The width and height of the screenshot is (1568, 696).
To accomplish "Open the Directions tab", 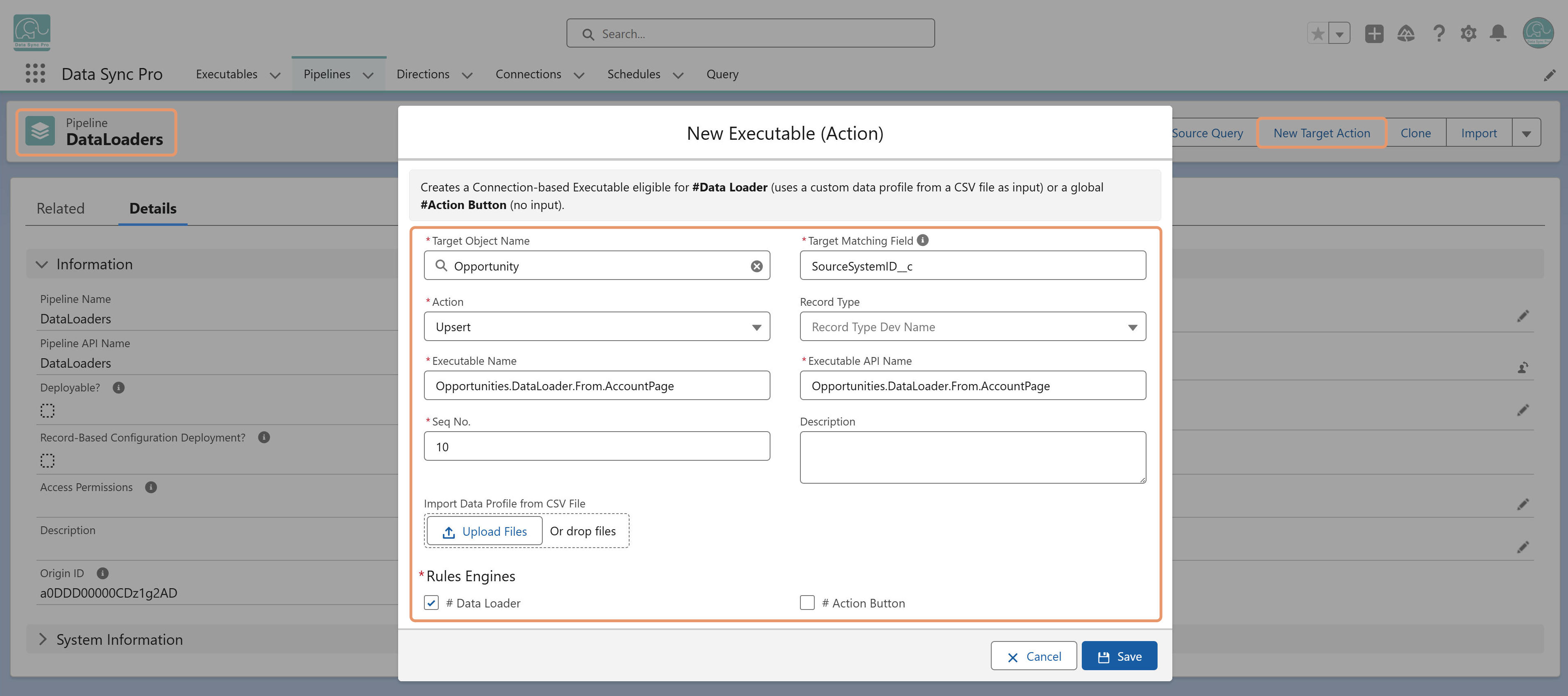I will click(x=423, y=74).
